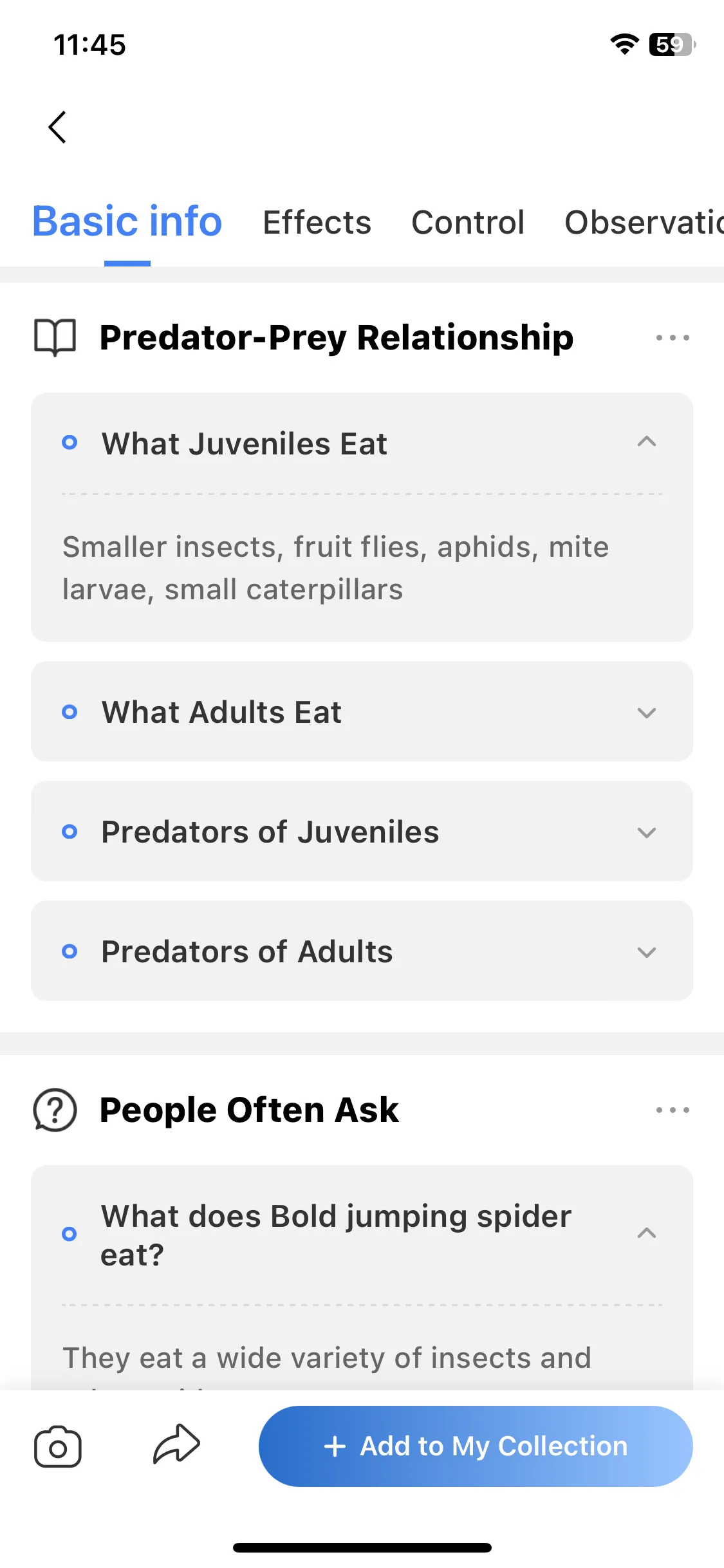Open the camera icon at bottom
The image size is (724, 1568).
(58, 1446)
